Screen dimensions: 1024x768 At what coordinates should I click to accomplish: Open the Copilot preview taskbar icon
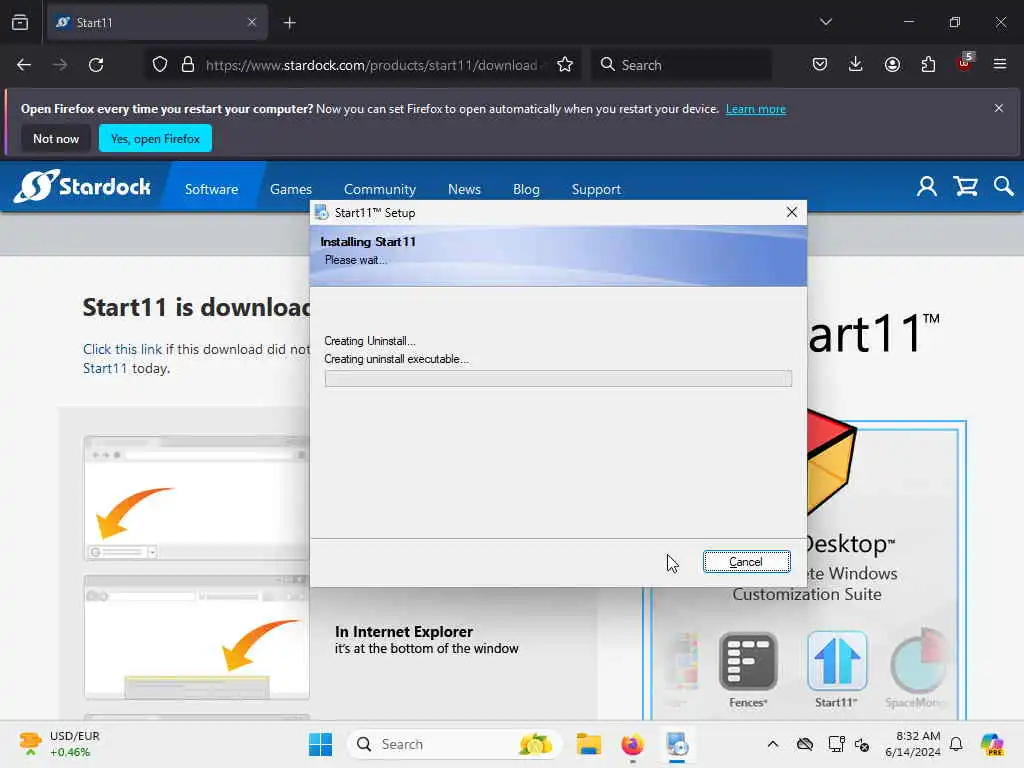991,744
